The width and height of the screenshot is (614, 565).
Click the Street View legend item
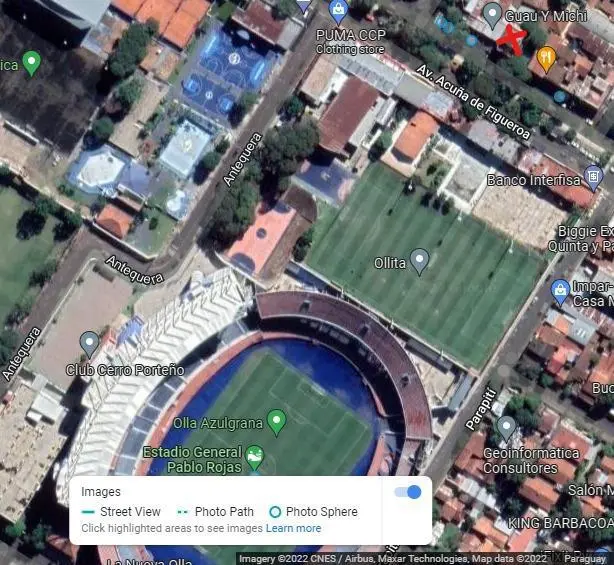121,512
